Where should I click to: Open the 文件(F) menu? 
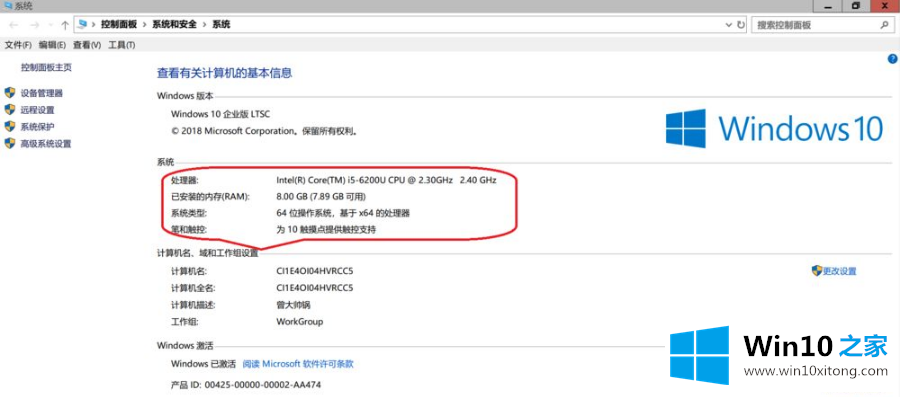tap(18, 45)
